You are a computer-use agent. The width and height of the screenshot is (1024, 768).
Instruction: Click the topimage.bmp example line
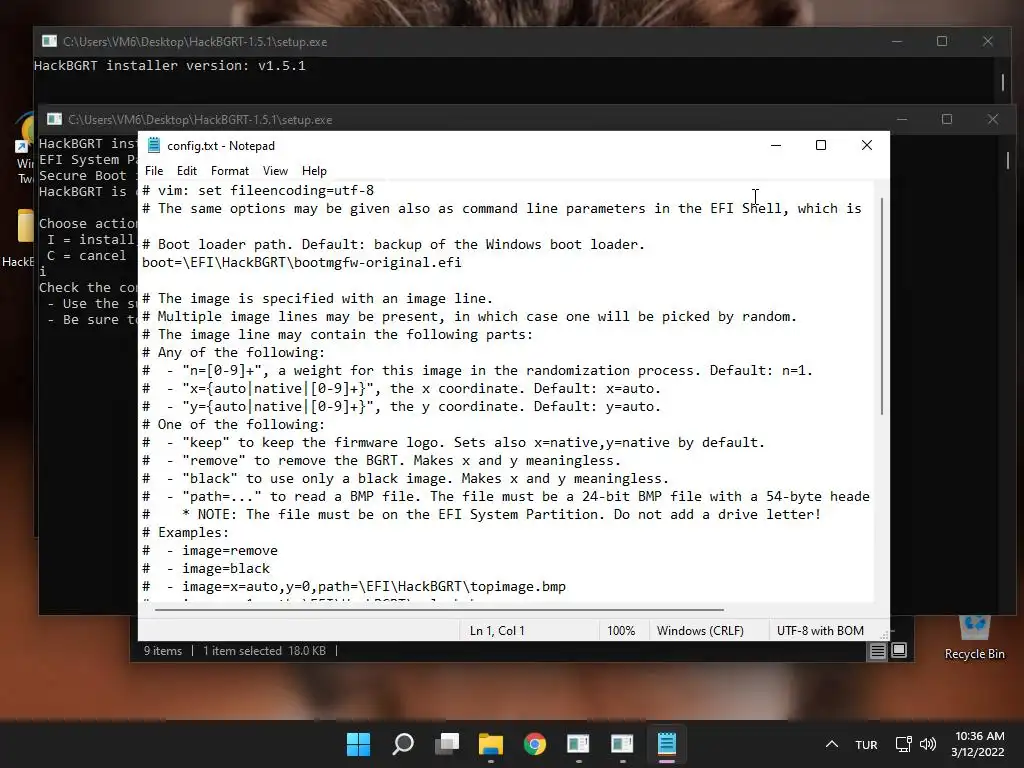[x=354, y=586]
